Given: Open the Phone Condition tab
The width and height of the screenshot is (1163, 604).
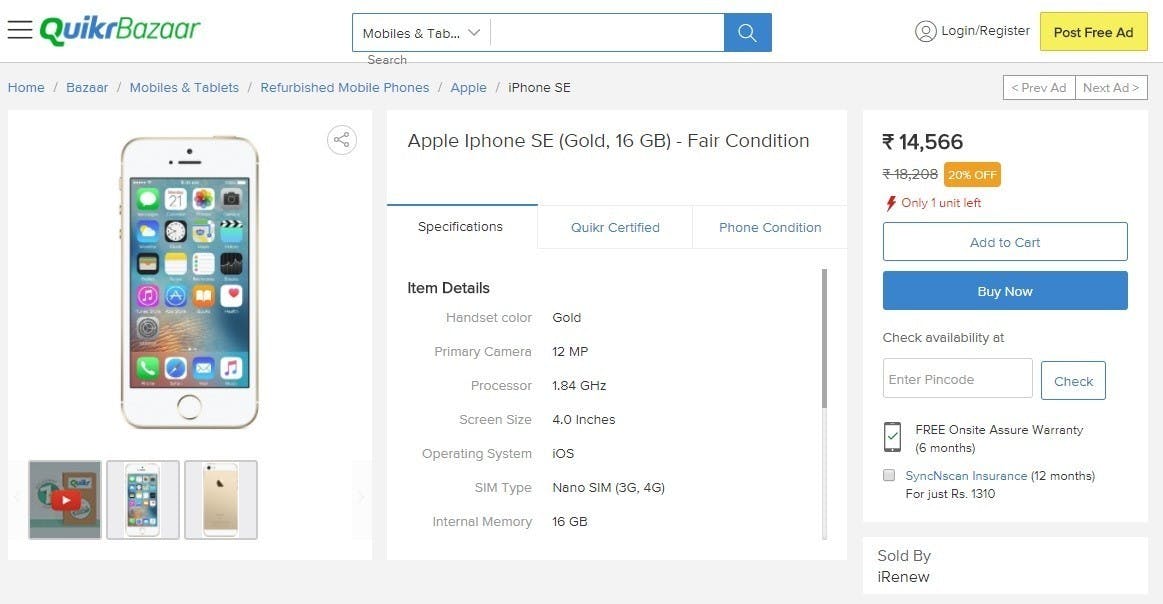Looking at the screenshot, I should coord(770,227).
